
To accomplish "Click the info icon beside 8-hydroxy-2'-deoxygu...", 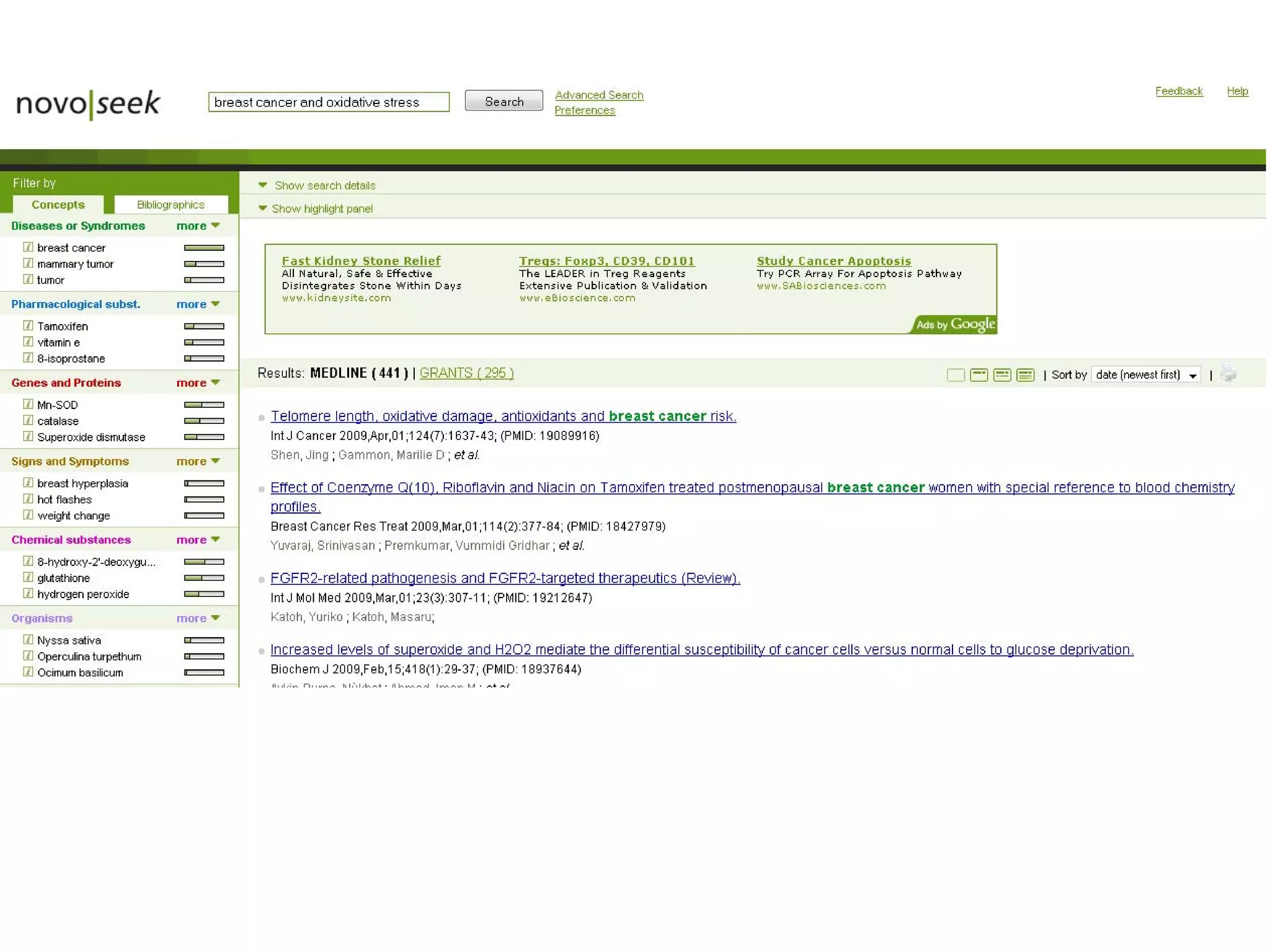I will click(x=28, y=561).
